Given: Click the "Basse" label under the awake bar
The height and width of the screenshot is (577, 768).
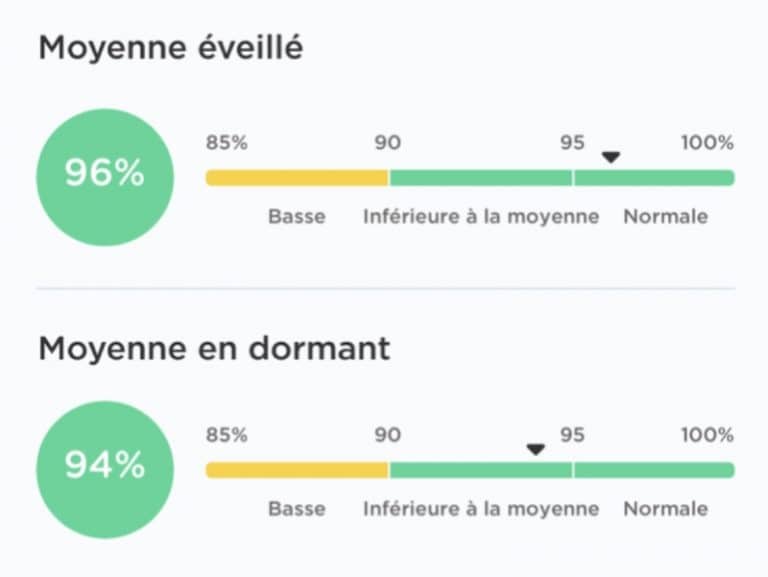Looking at the screenshot, I should click(297, 216).
